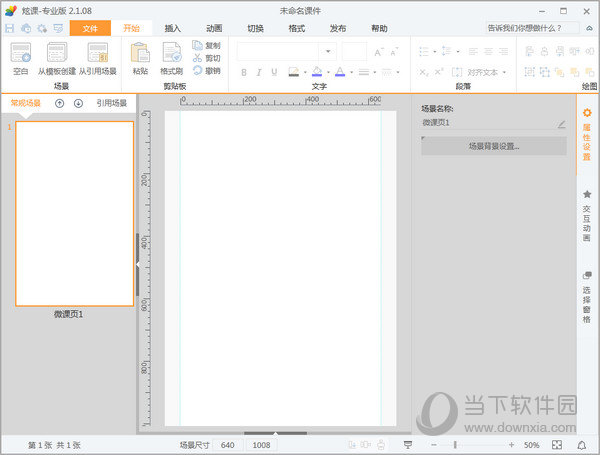
Task: Toggle superscript formatting
Action: point(439,72)
